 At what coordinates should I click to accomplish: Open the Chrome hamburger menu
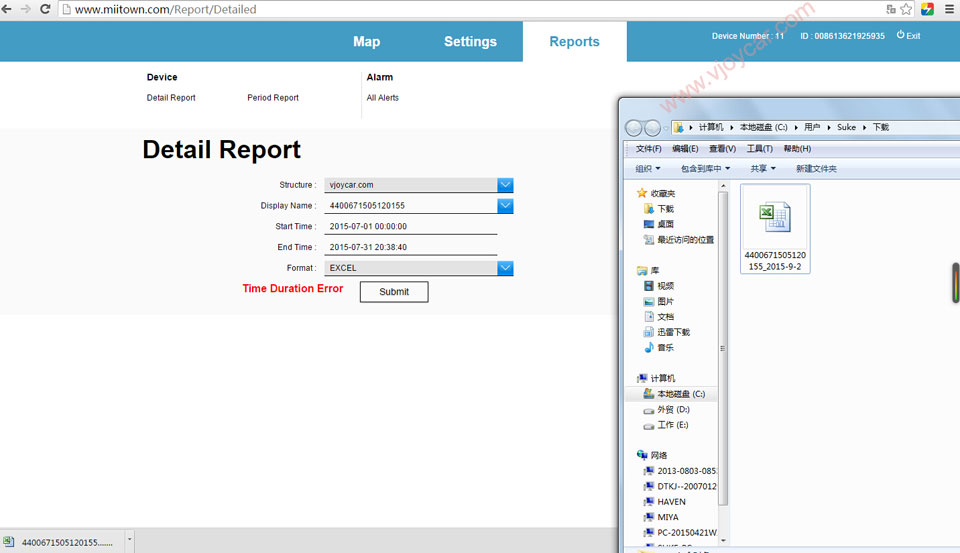(949, 9)
